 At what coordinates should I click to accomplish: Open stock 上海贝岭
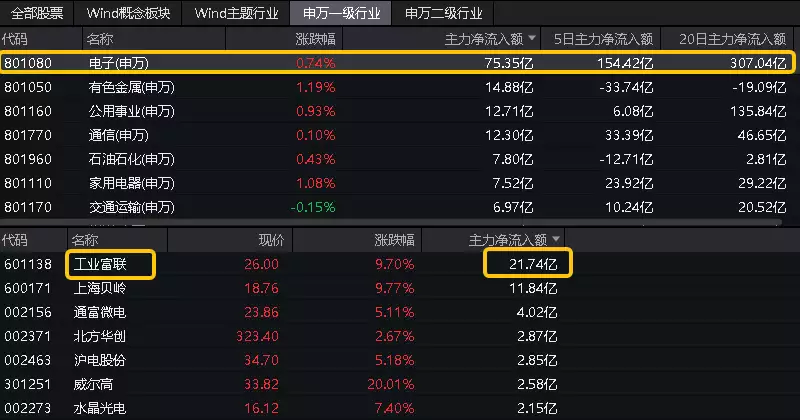click(100, 288)
